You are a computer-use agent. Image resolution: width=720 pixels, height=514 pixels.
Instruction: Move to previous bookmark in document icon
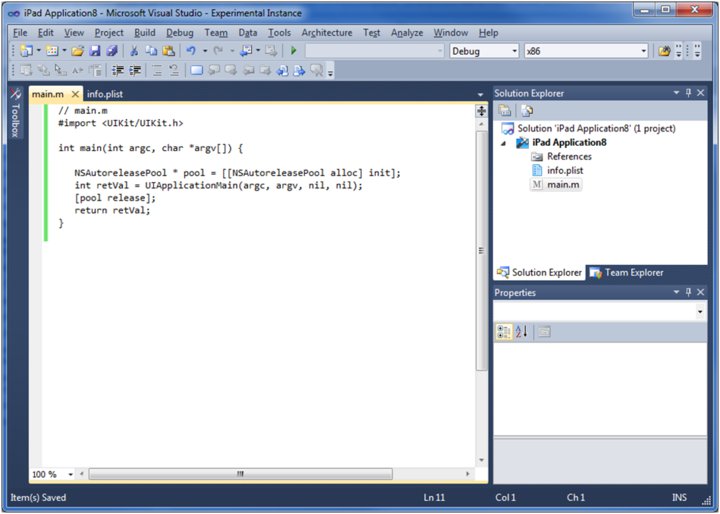282,70
